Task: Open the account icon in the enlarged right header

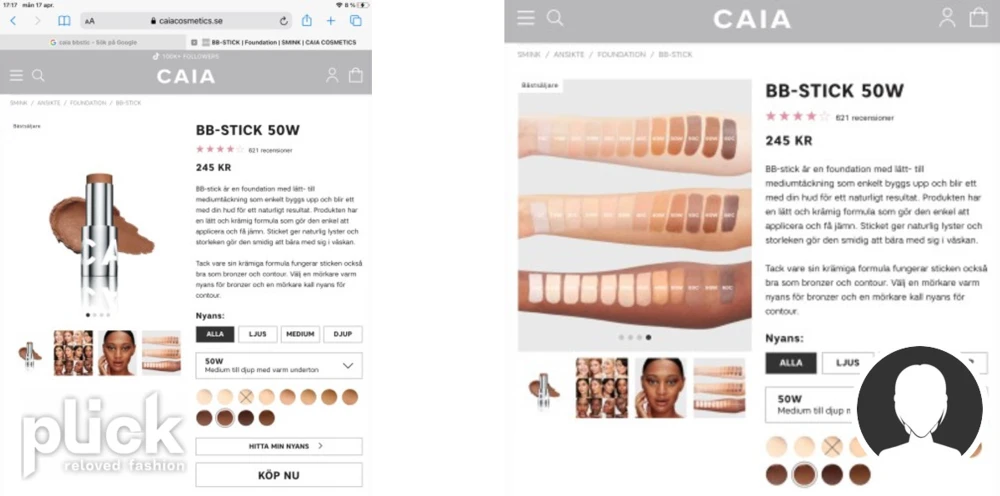Action: [x=948, y=17]
